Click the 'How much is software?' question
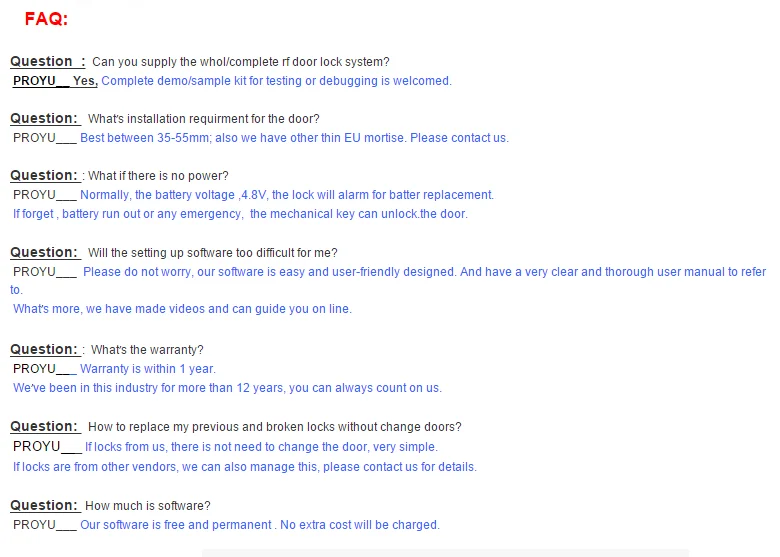The width and height of the screenshot is (780, 557). tap(148, 506)
